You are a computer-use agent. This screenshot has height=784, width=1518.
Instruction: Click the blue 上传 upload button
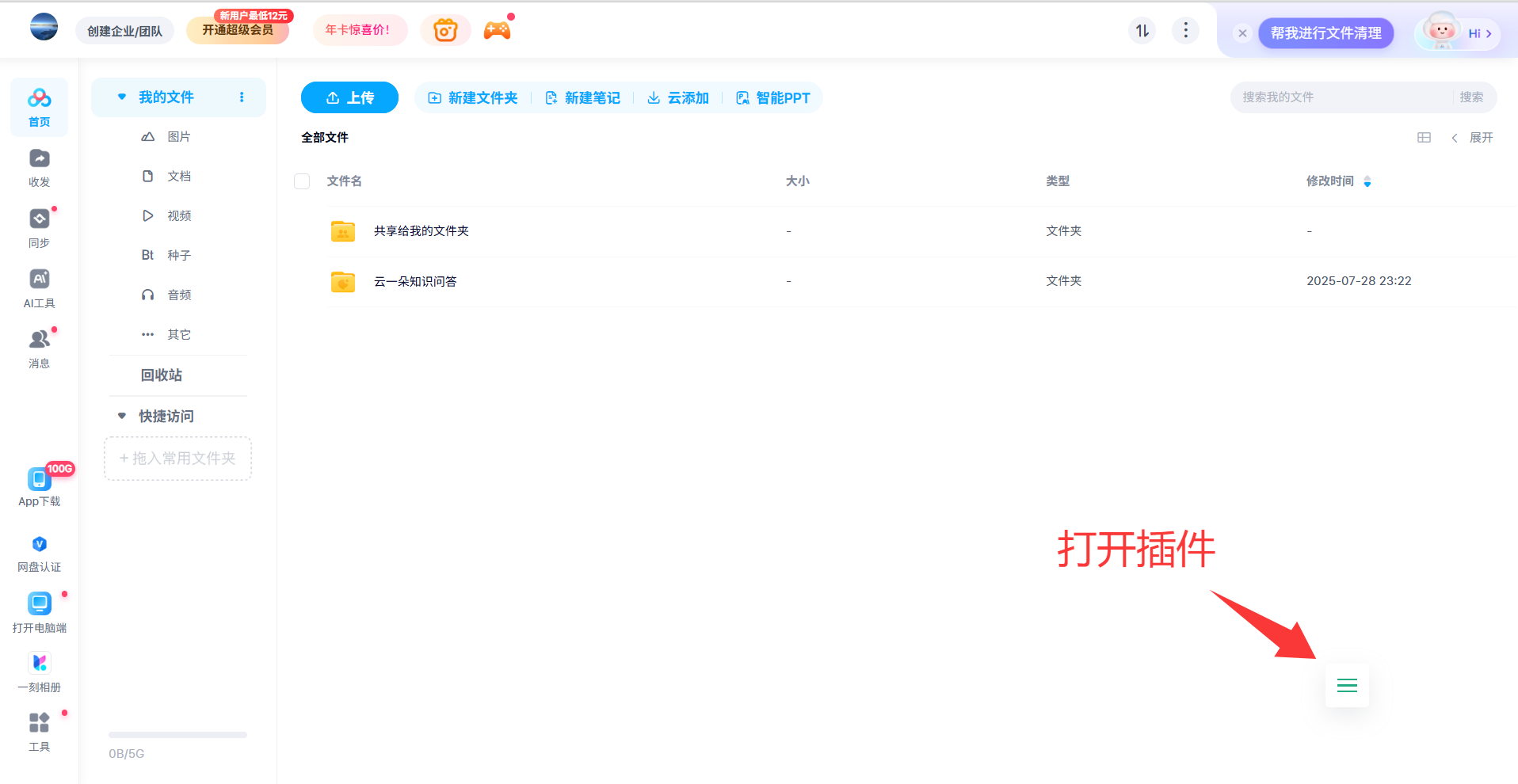point(349,97)
